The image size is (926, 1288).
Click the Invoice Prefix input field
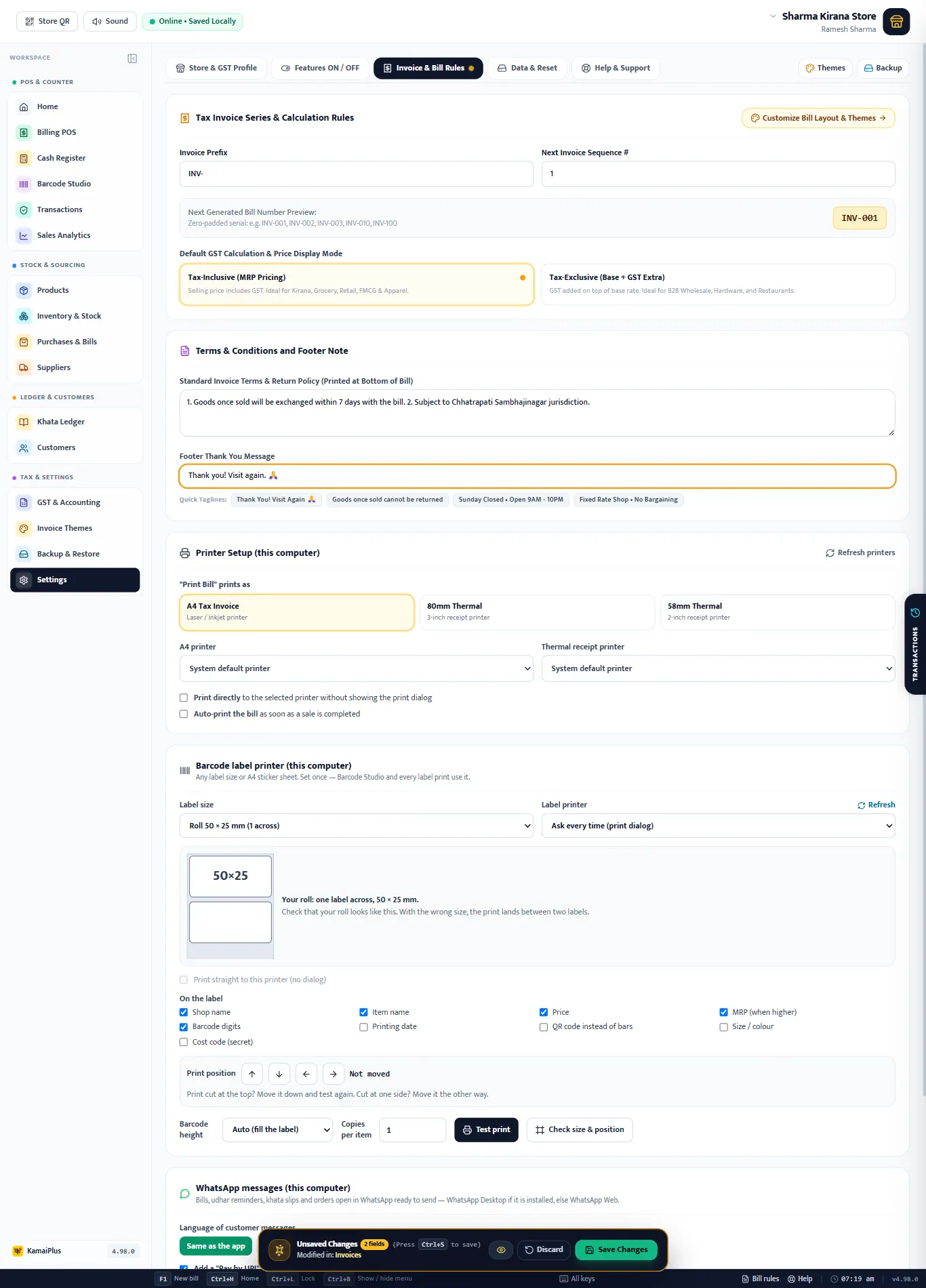point(357,174)
